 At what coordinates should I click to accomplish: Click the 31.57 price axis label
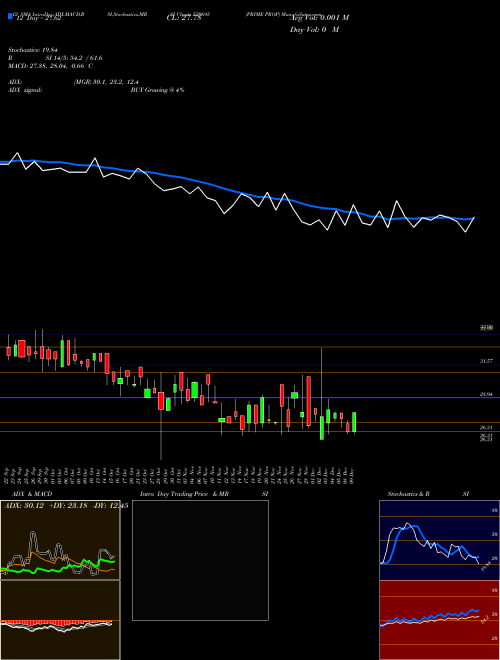pyautogui.click(x=486, y=361)
